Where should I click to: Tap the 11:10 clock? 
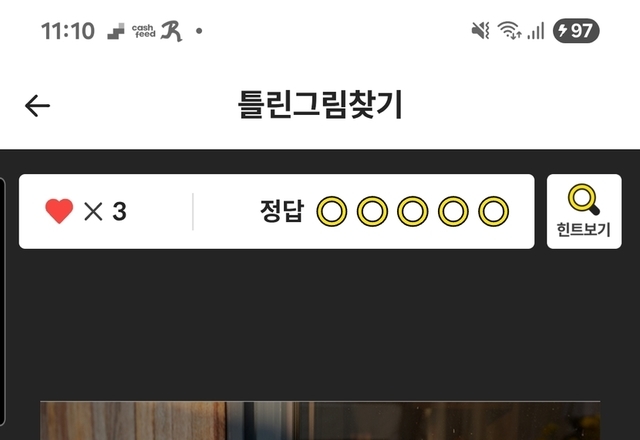(68, 31)
